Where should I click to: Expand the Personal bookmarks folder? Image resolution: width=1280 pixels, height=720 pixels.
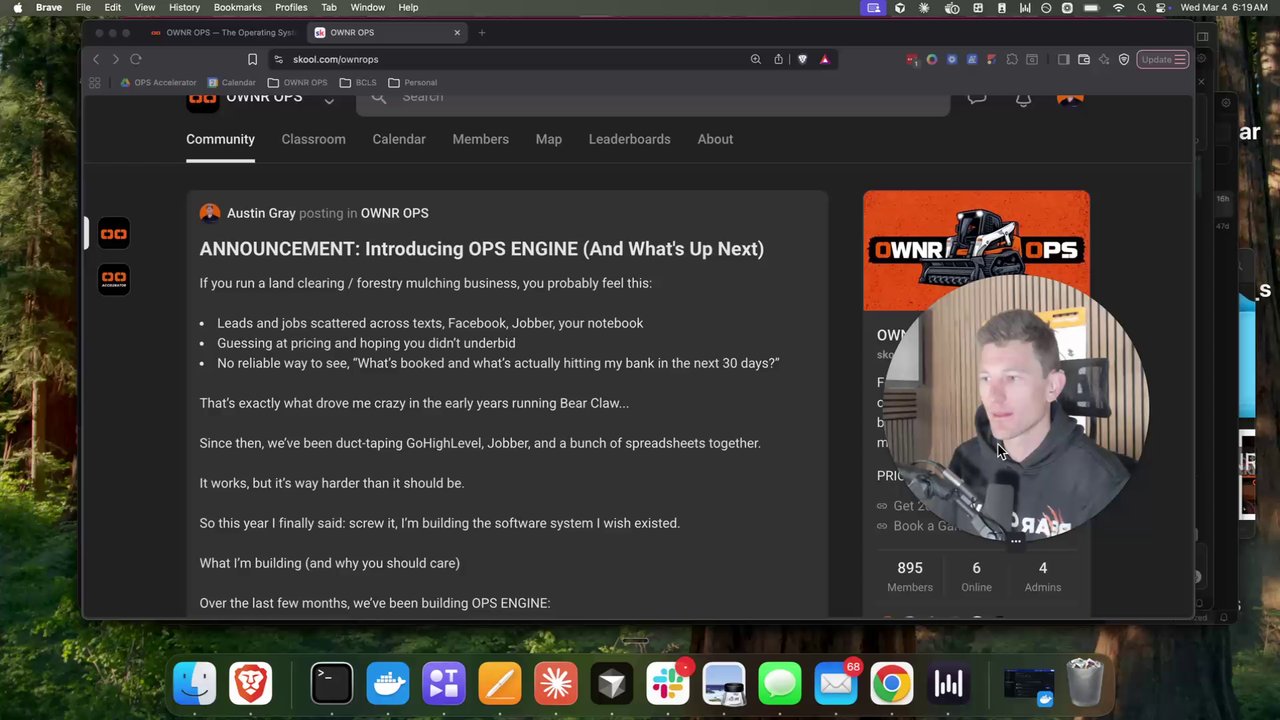[413, 82]
